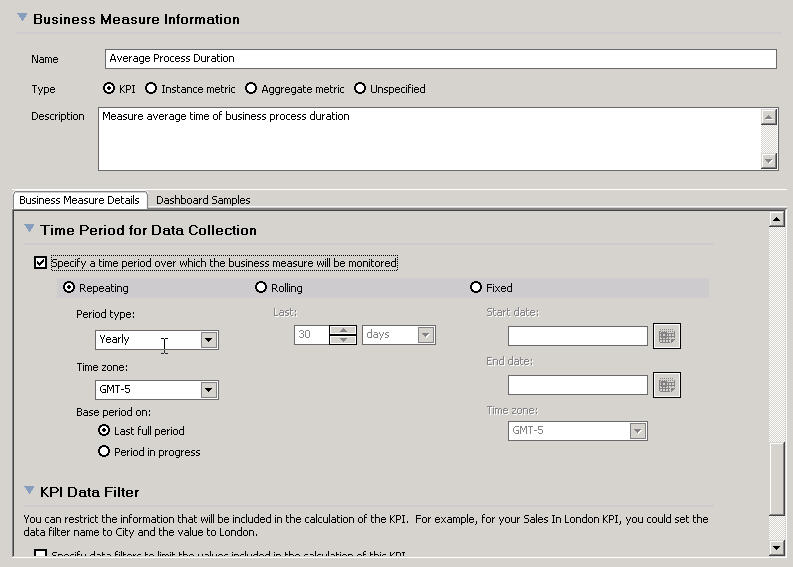Collapse the KPI Data Filter section
The height and width of the screenshot is (567, 793).
pos(29,491)
